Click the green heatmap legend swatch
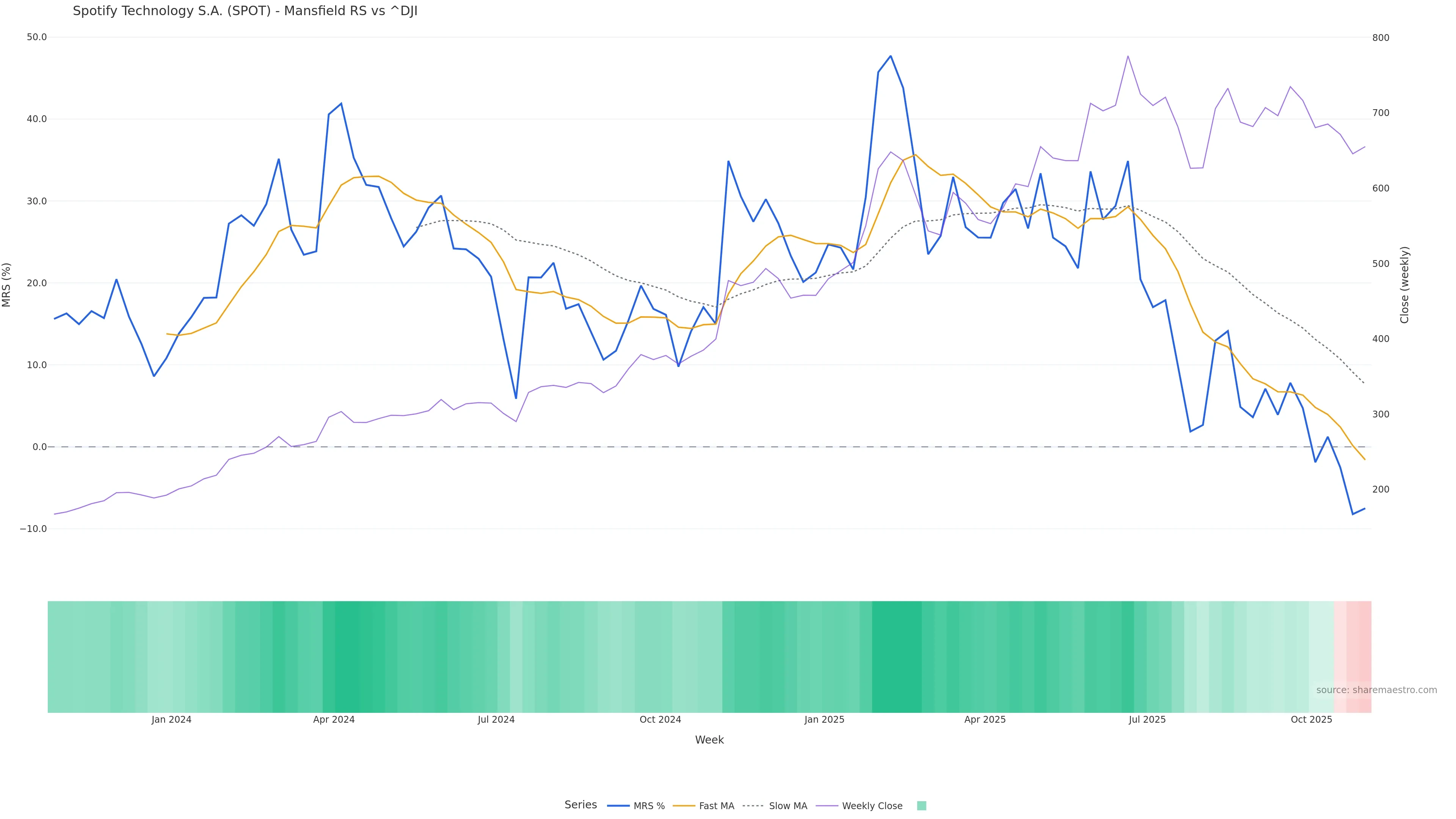 (921, 806)
